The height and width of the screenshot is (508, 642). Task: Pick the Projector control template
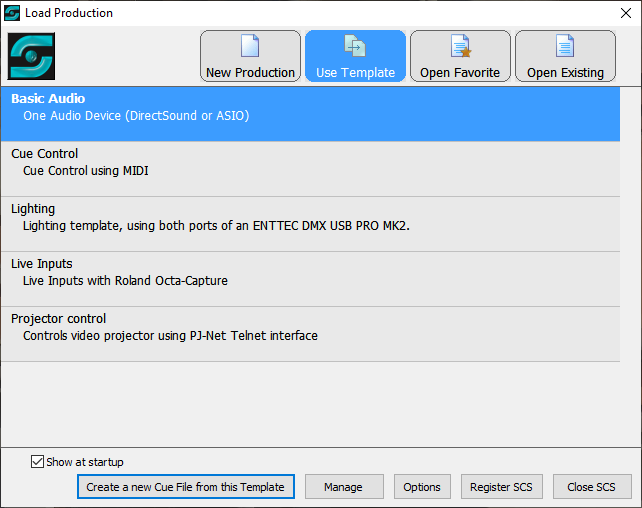(310, 334)
